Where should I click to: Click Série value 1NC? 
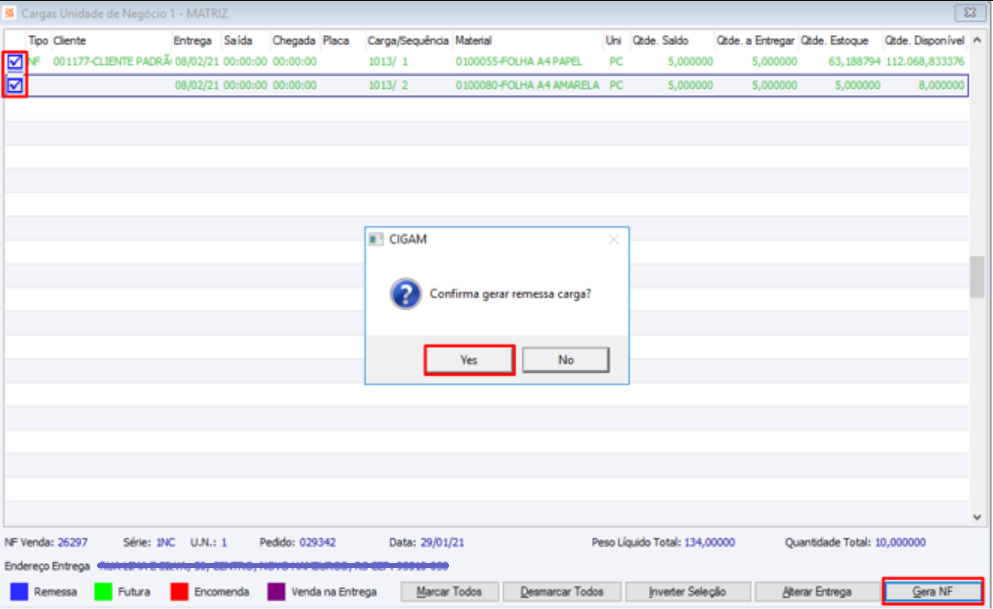[x=165, y=543]
